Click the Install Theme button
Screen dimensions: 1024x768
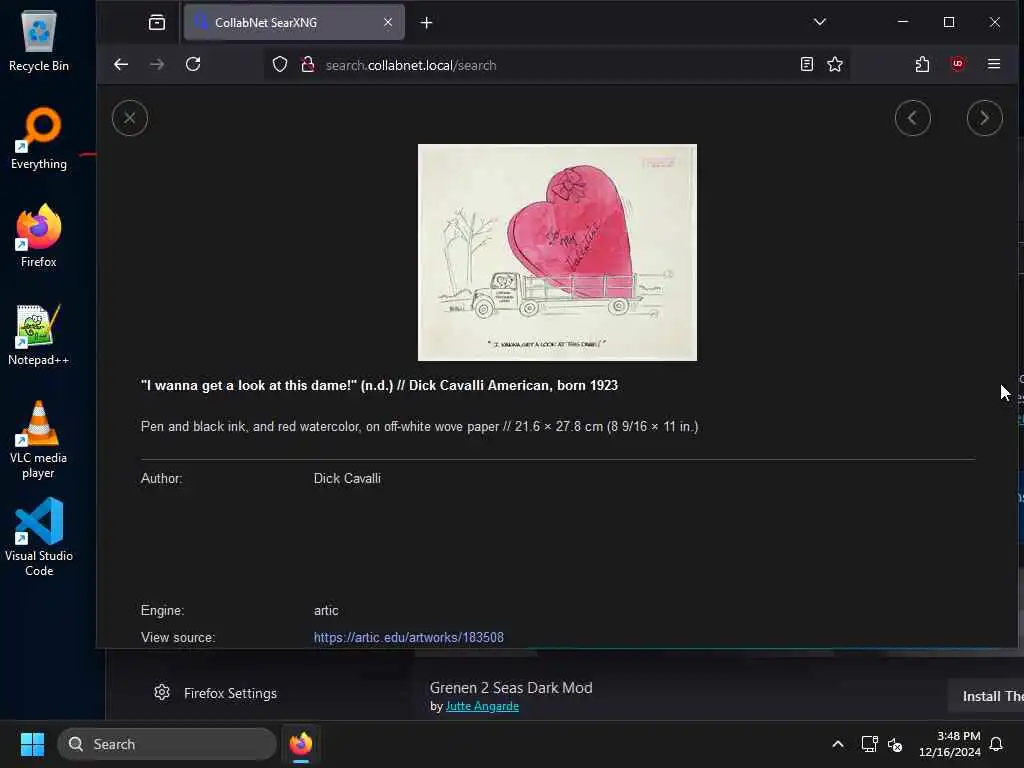point(985,696)
